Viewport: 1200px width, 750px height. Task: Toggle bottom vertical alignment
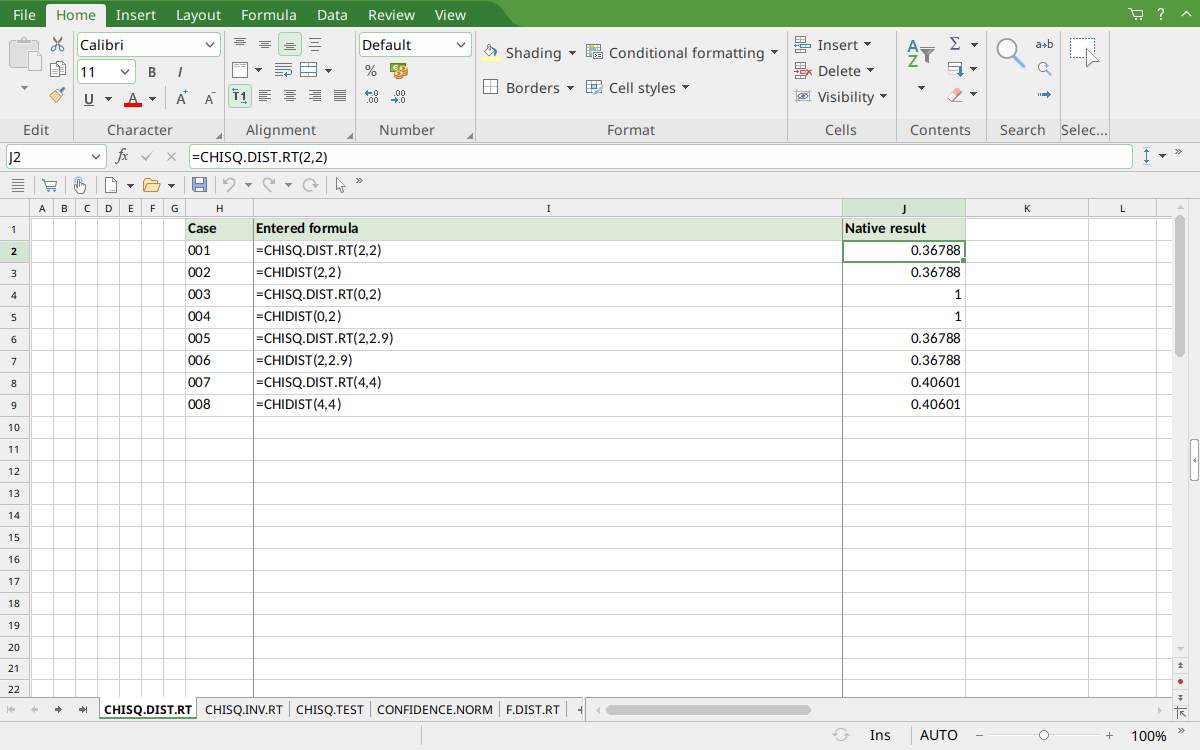pos(290,44)
